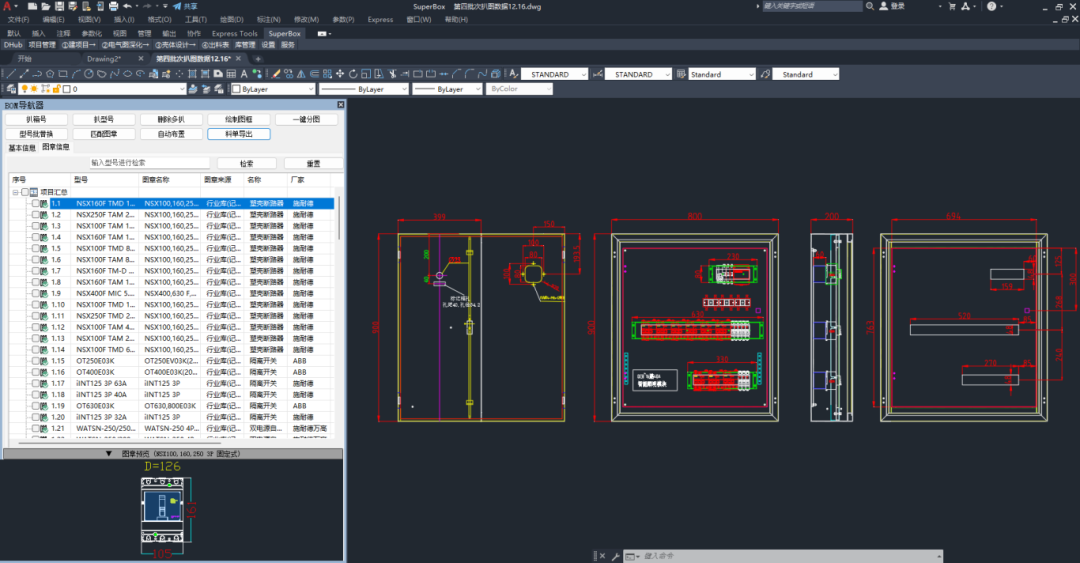The image size is (1080, 563).
Task: Click the Layer Properties manager icon
Action: point(12,89)
